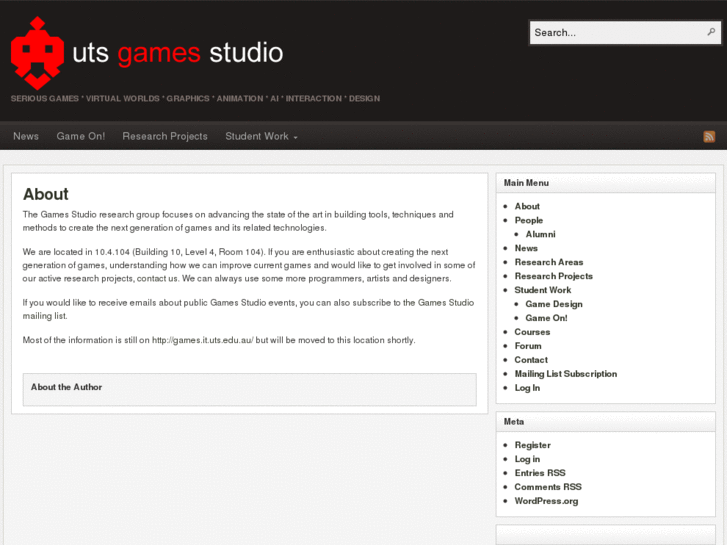Image resolution: width=727 pixels, height=545 pixels.
Task: Click the red robot logo icon
Action: [37, 53]
